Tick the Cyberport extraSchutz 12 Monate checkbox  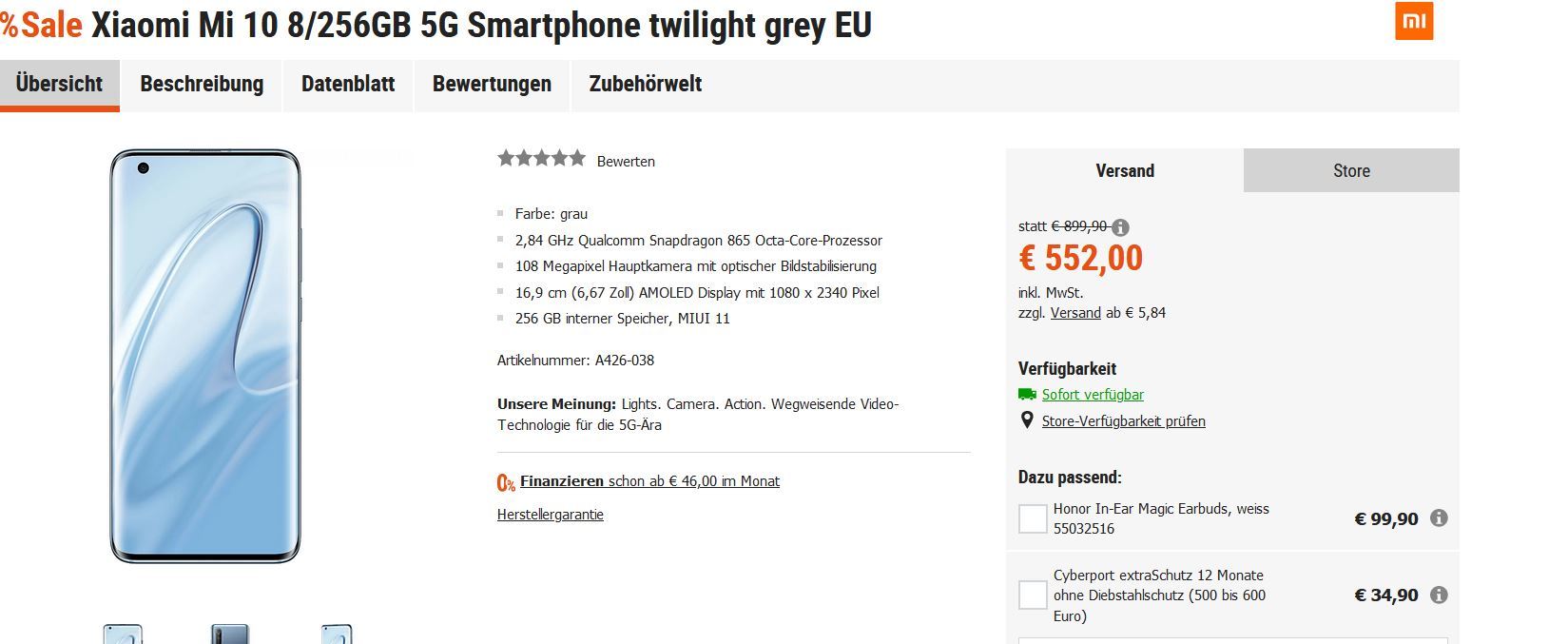[1033, 595]
